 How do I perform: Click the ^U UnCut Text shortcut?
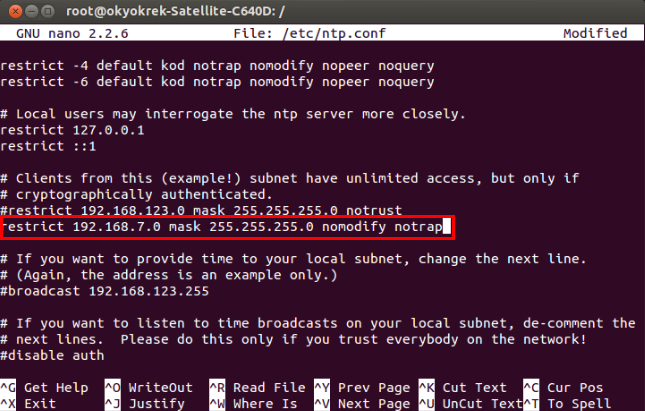click(x=471, y=404)
